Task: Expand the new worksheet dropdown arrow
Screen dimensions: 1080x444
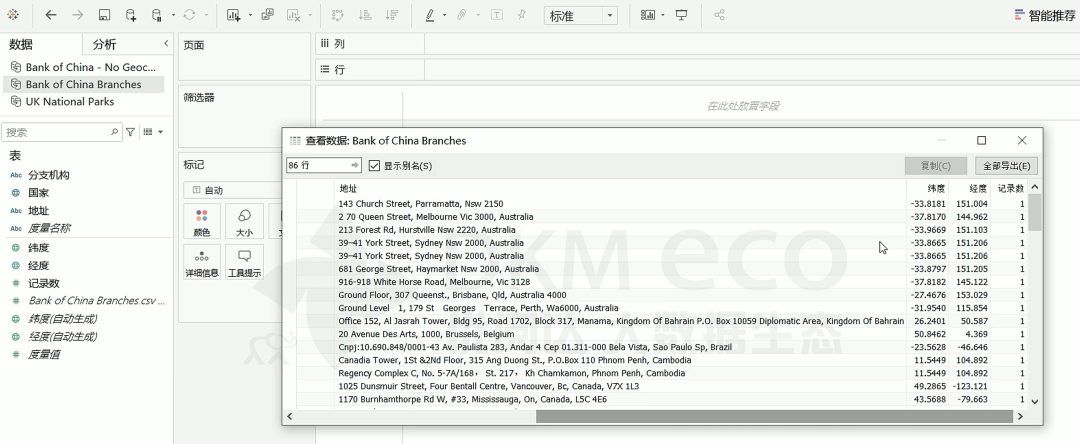Action: click(x=249, y=15)
